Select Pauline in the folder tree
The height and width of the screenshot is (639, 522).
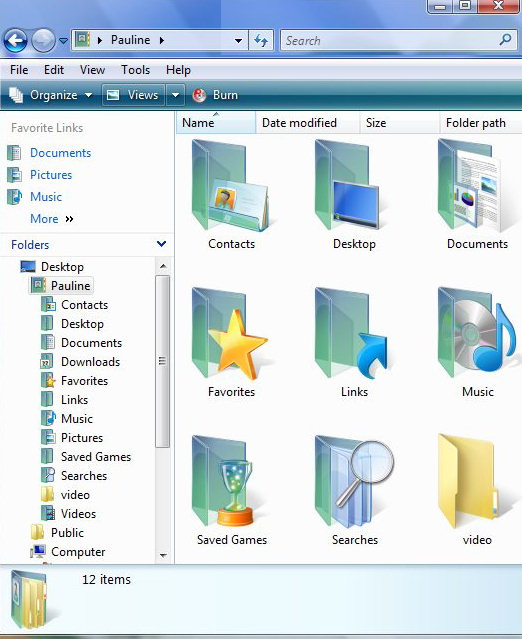[x=61, y=286]
